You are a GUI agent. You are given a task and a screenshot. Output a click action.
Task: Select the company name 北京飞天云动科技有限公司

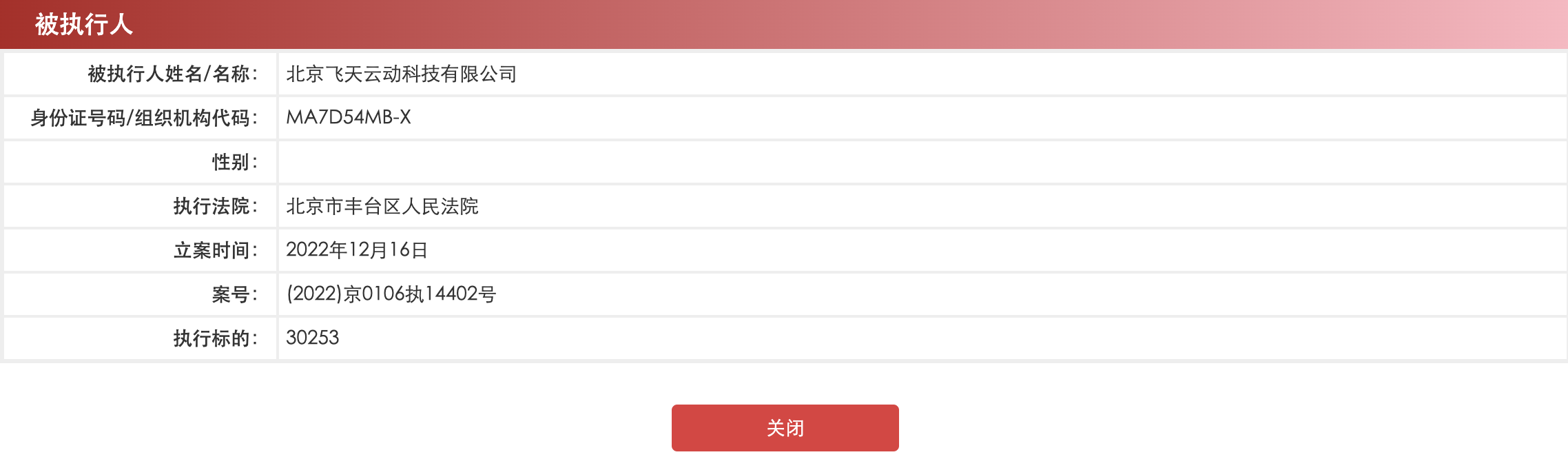402,74
